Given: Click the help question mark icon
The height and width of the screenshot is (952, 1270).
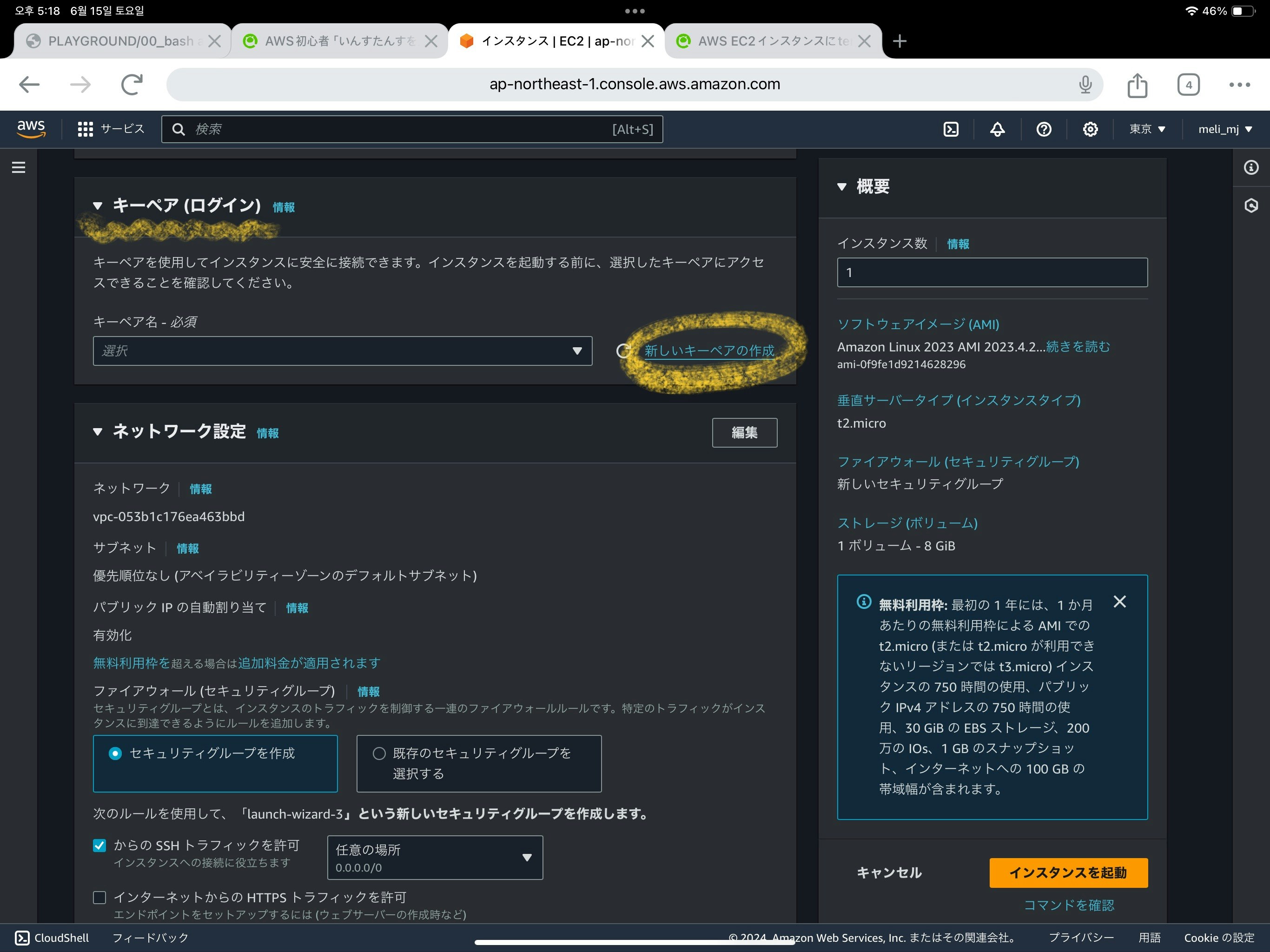Looking at the screenshot, I should pyautogui.click(x=1044, y=129).
